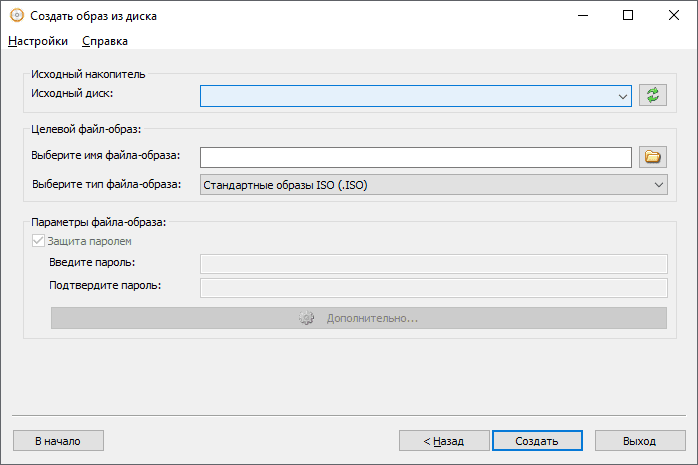Click the Введите пароль field
Viewport: 698px width, 465px height.
tap(433, 263)
